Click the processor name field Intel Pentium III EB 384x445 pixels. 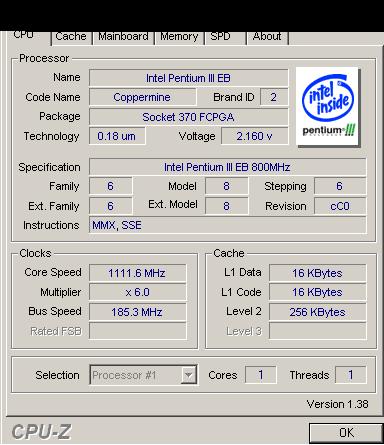click(189, 78)
